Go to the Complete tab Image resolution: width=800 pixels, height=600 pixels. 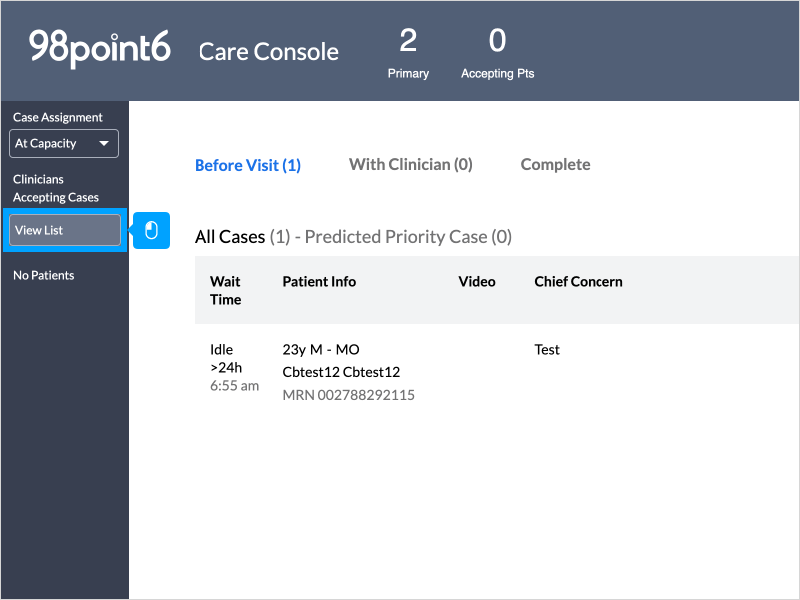[x=555, y=164]
